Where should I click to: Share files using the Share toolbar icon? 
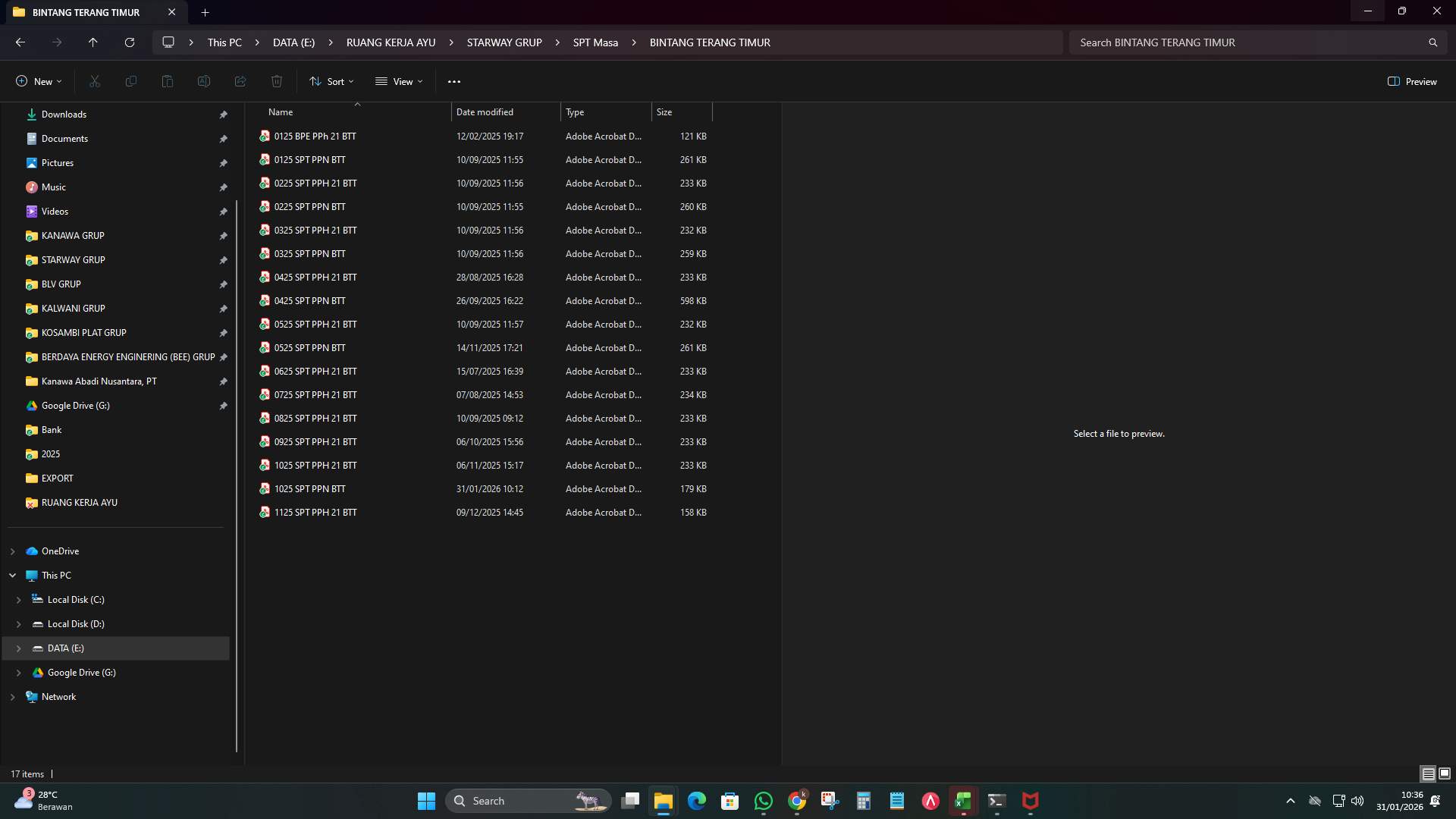(240, 81)
